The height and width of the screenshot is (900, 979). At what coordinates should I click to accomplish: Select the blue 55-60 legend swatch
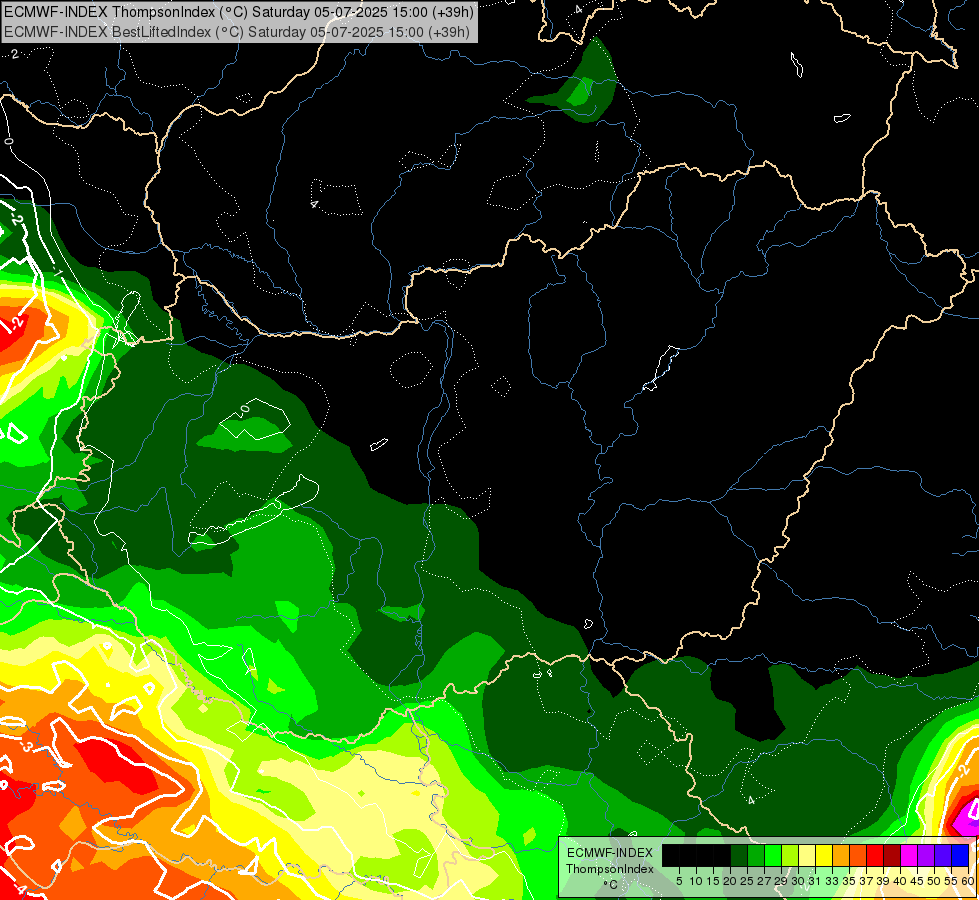pyautogui.click(x=960, y=855)
